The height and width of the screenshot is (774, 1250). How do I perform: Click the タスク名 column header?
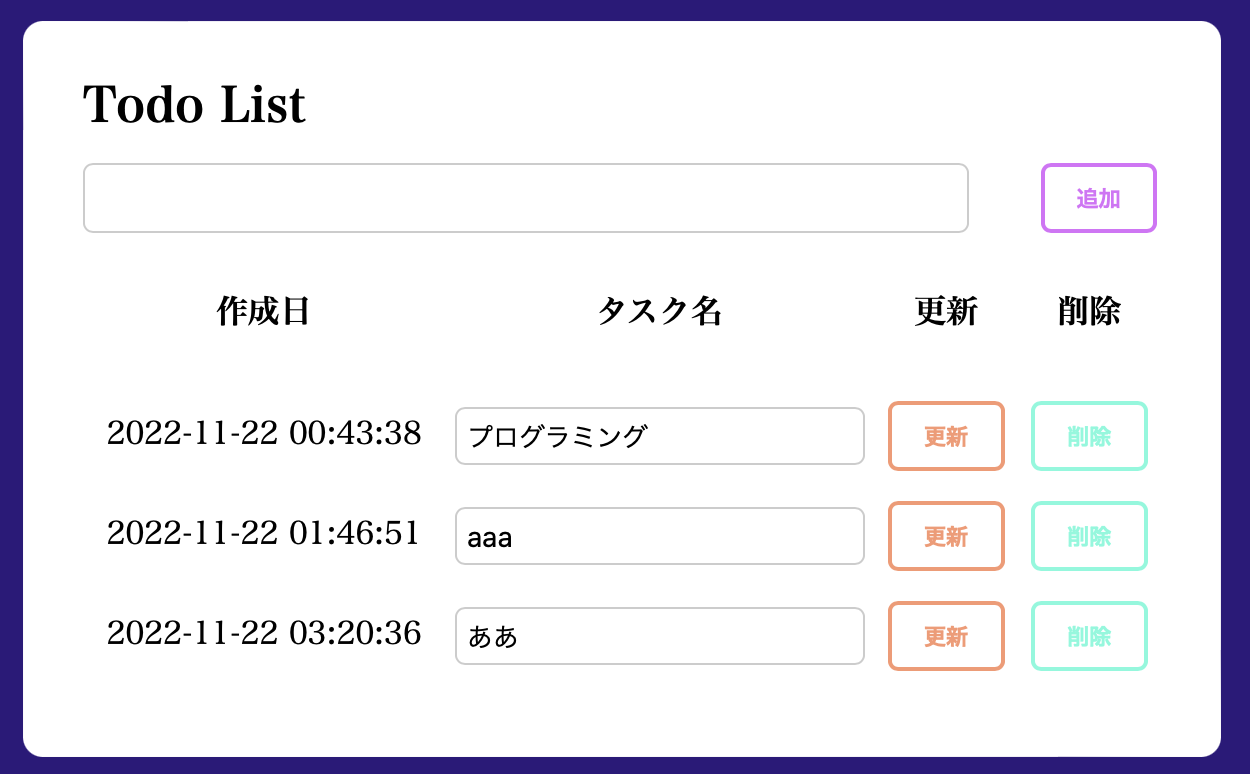point(659,311)
